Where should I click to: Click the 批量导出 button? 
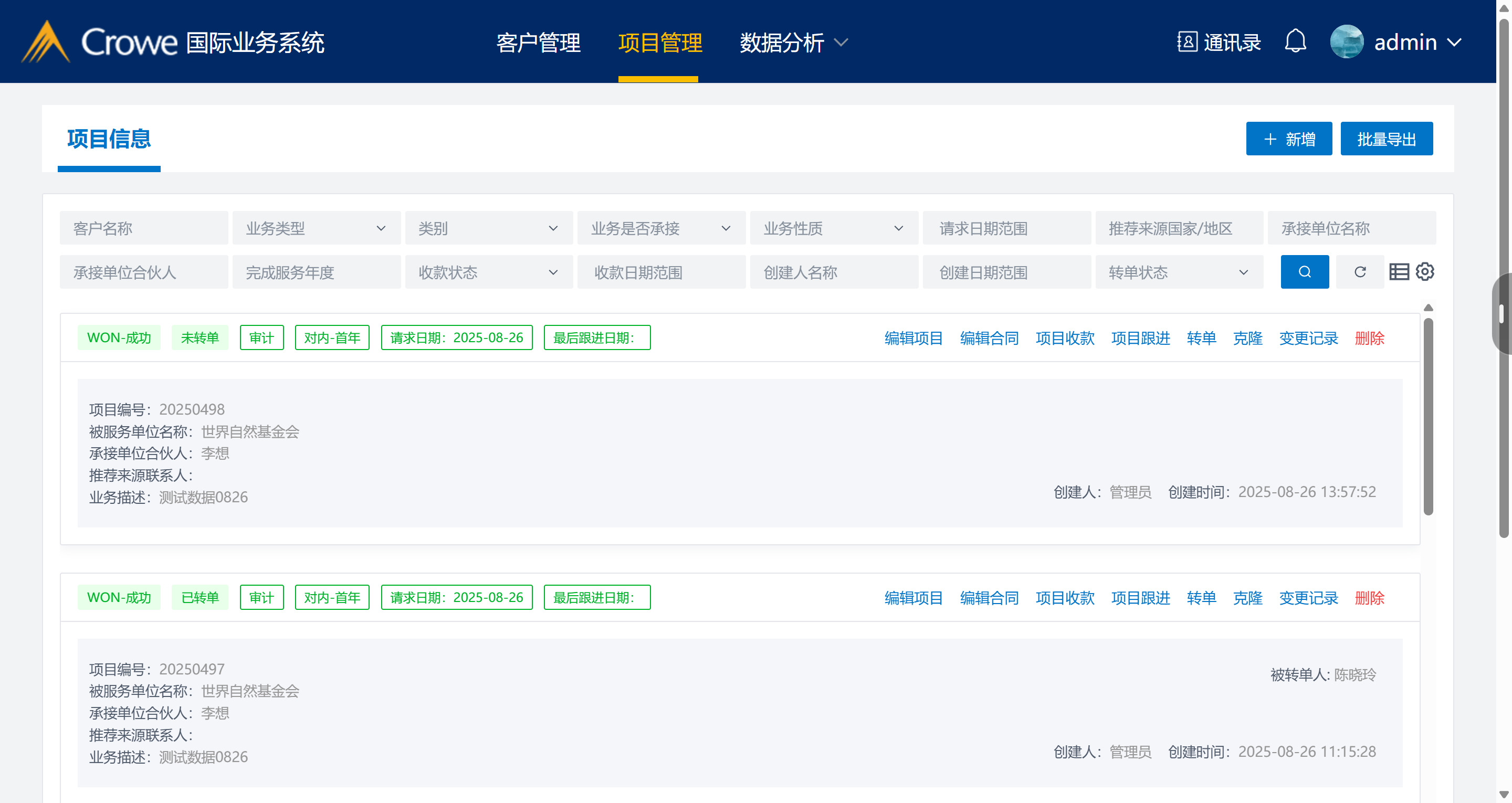(x=1386, y=139)
